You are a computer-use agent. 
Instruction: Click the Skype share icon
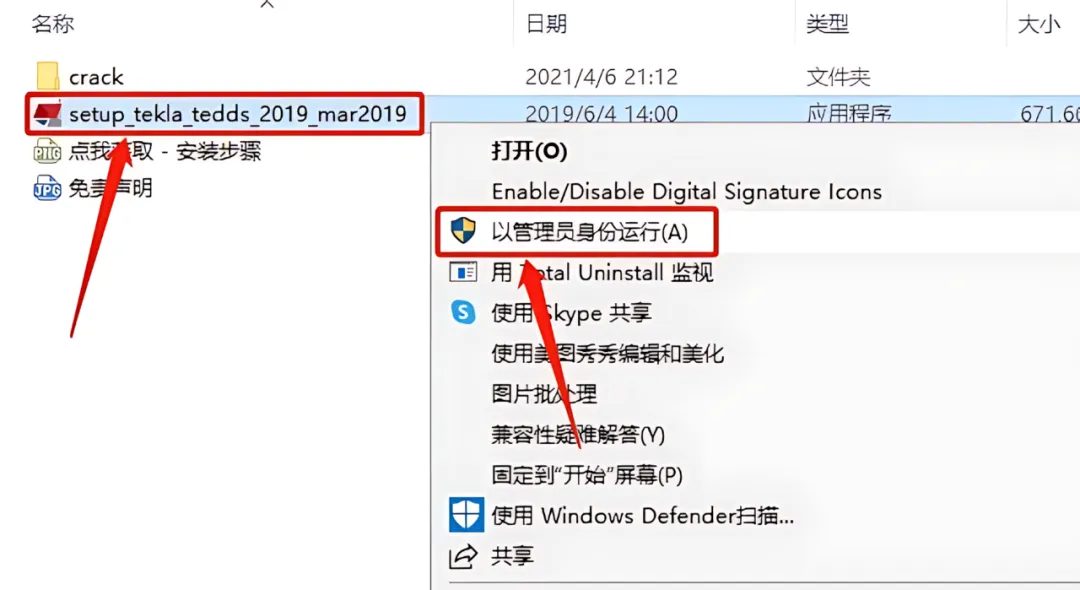(x=463, y=313)
